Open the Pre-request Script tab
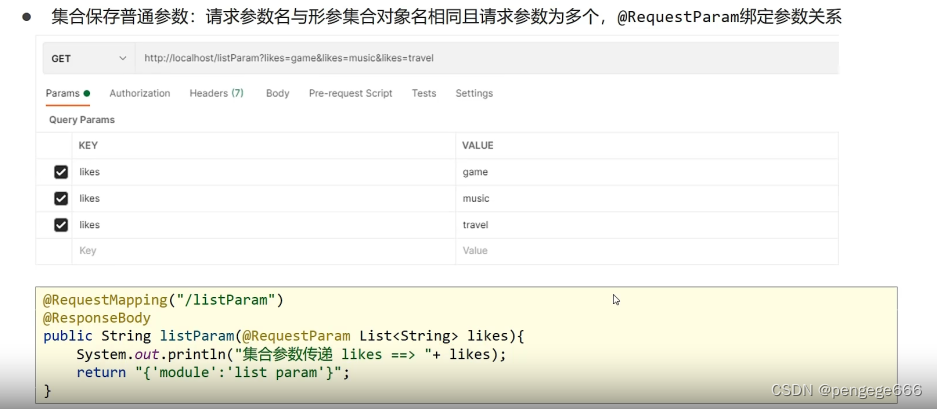Screen dimensions: 937x409 351,93
